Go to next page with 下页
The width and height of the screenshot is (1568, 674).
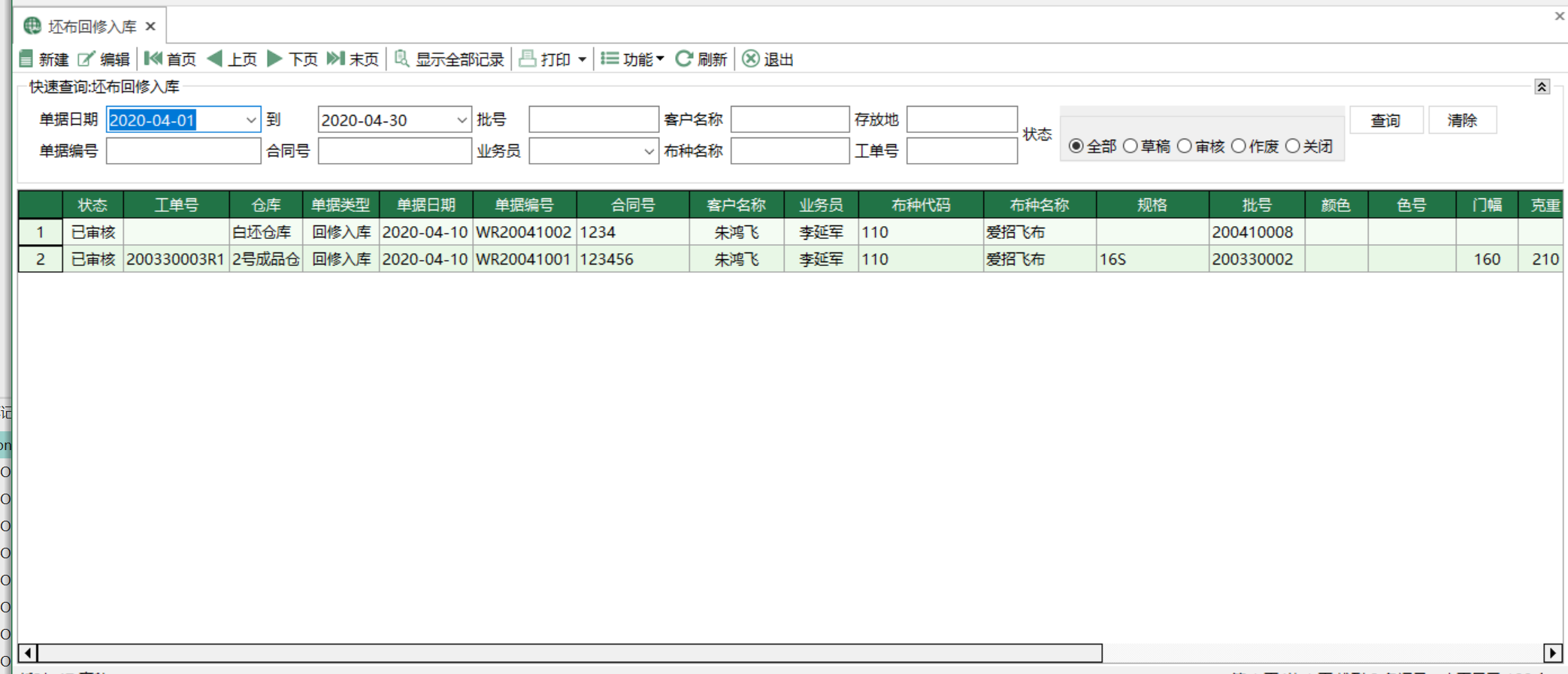(292, 59)
